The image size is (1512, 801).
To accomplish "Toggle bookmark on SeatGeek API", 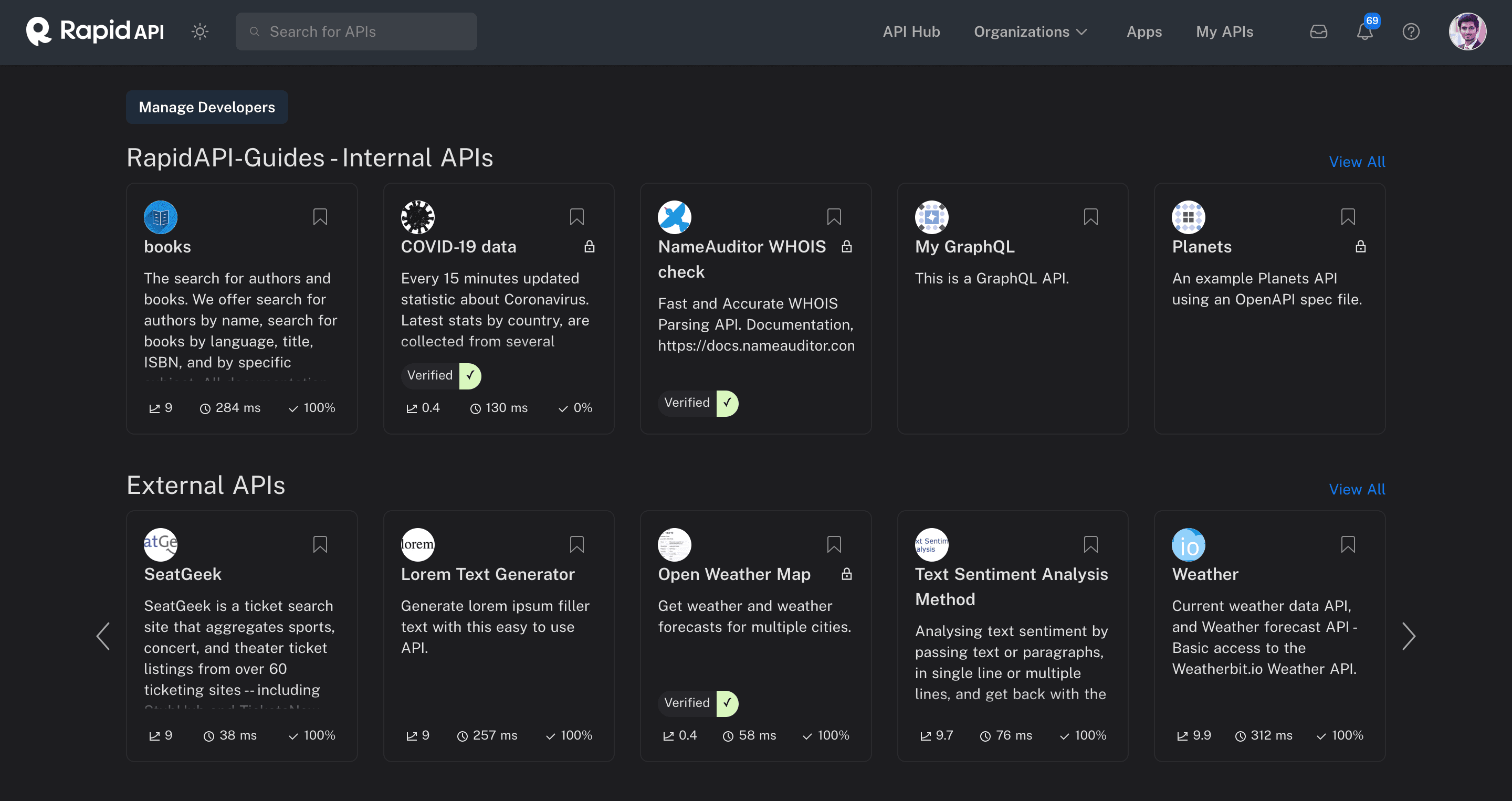I will pyautogui.click(x=321, y=544).
